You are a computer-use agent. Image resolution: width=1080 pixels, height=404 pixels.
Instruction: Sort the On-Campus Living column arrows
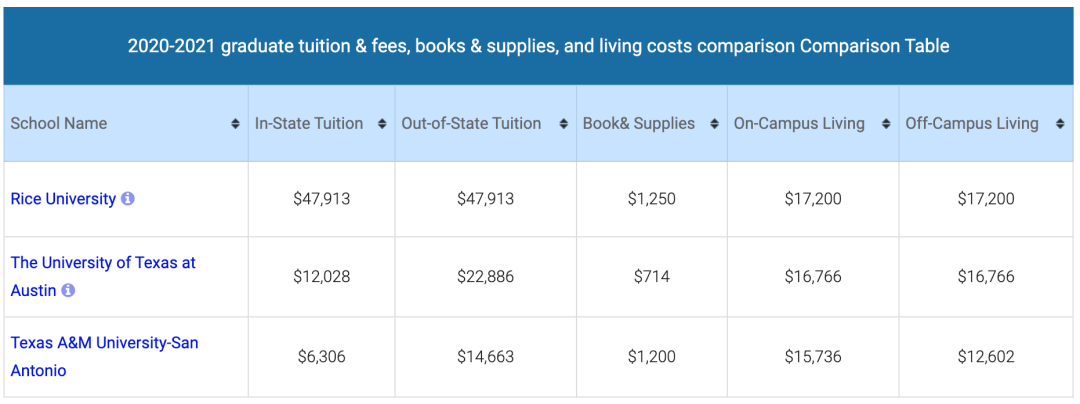pyautogui.click(x=886, y=125)
